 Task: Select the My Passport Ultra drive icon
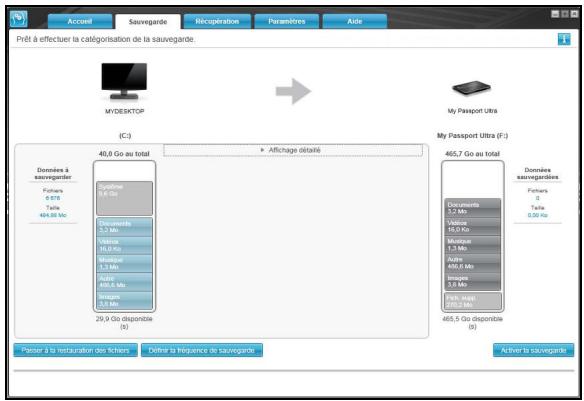(472, 88)
